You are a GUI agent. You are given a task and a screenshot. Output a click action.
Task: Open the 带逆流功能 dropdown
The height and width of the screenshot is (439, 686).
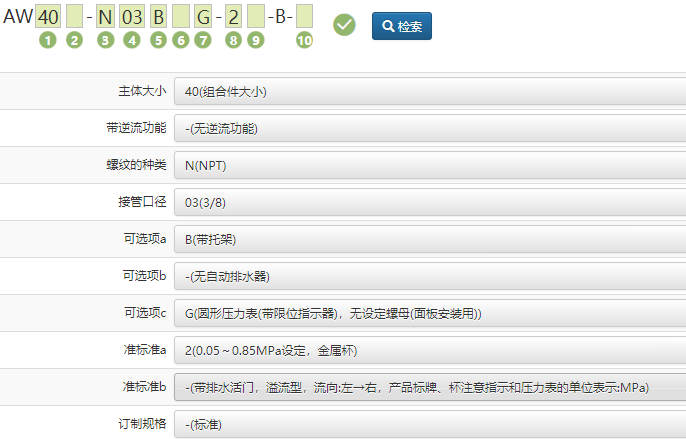tap(429, 128)
